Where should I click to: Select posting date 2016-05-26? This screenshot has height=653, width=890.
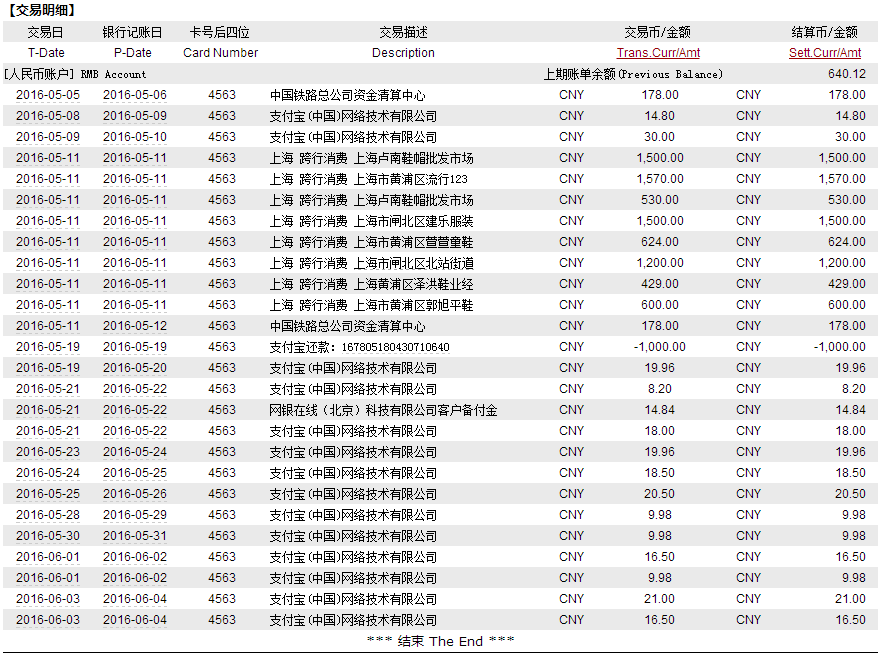(135, 494)
